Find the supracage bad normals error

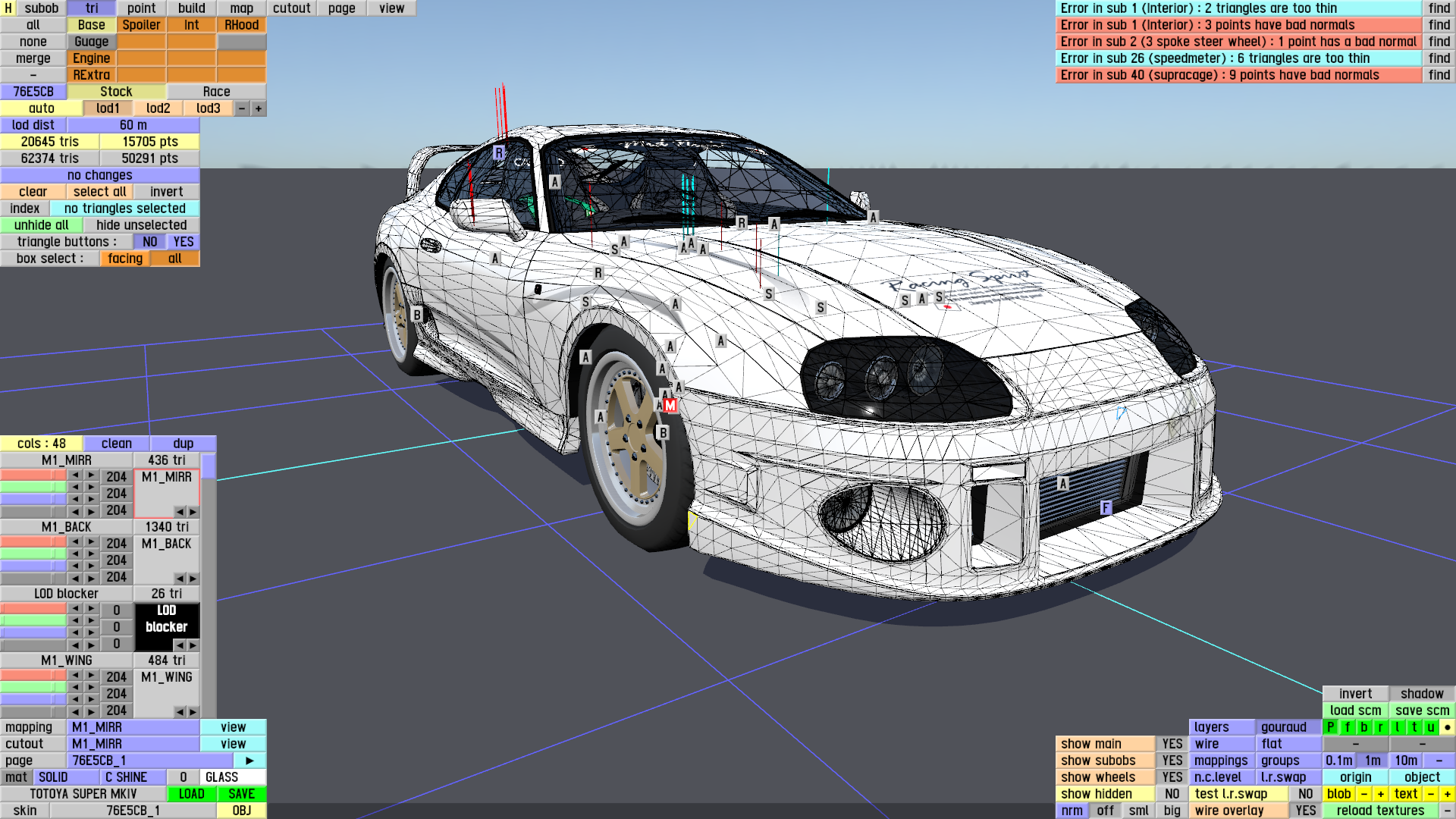coord(1439,75)
